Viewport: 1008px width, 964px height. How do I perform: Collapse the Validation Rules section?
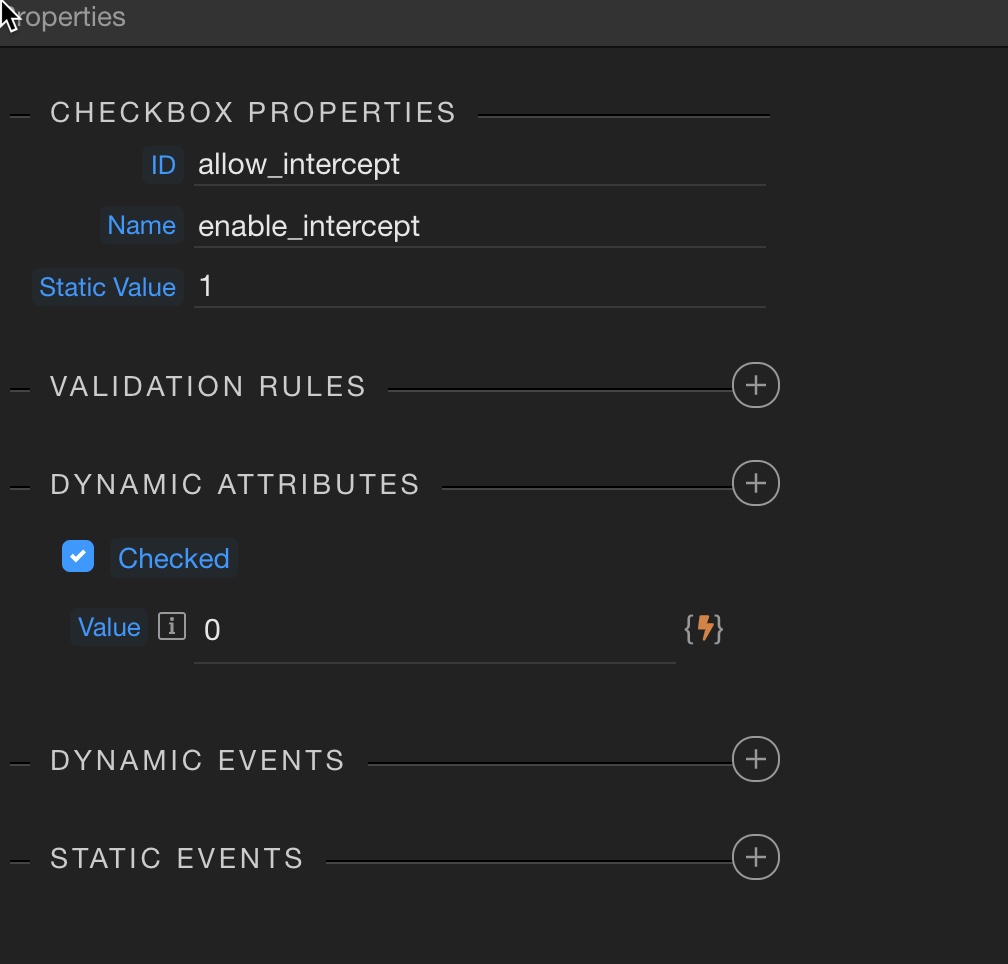coord(20,389)
